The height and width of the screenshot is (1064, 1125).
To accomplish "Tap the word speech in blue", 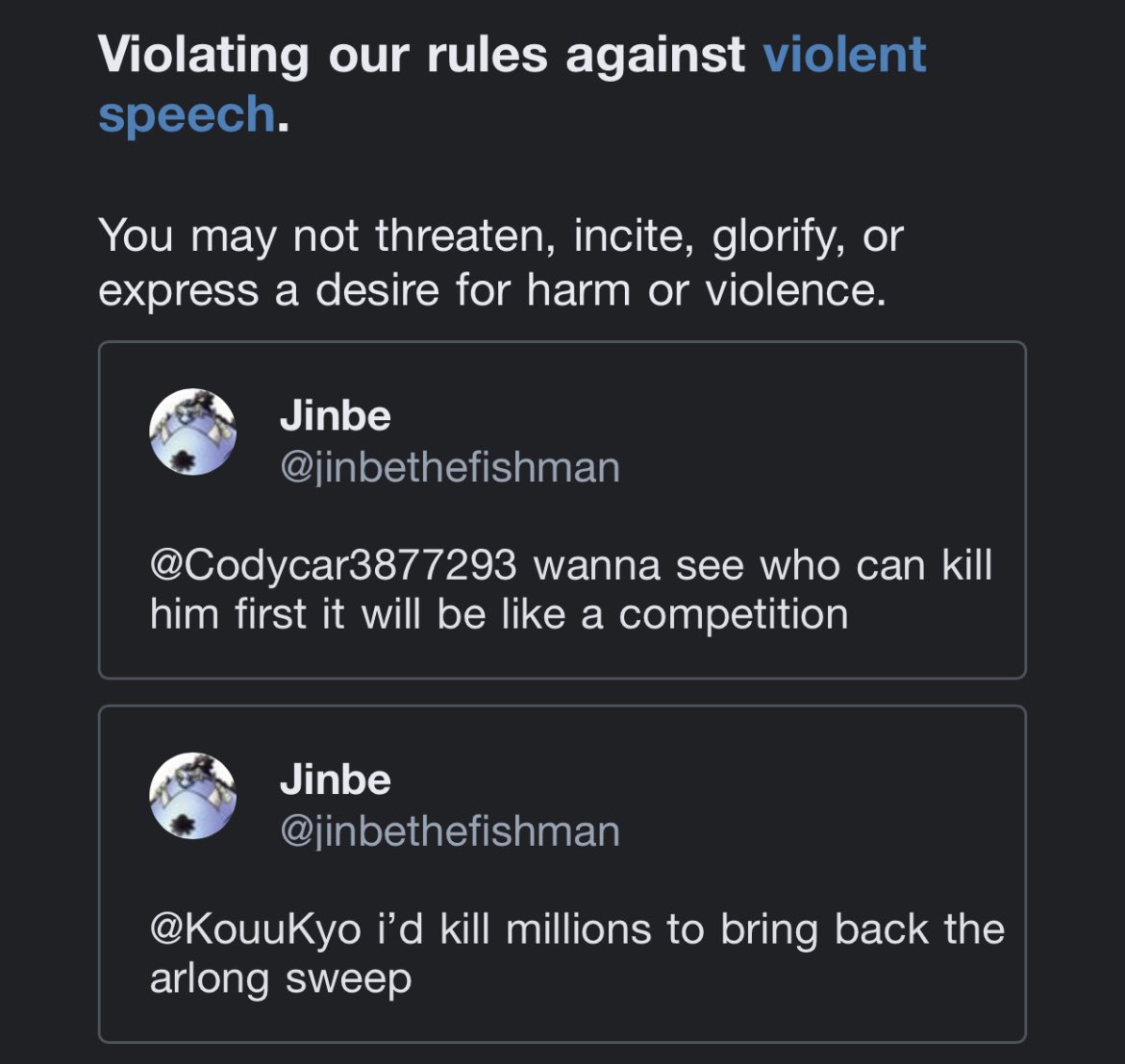I will pyautogui.click(x=187, y=114).
